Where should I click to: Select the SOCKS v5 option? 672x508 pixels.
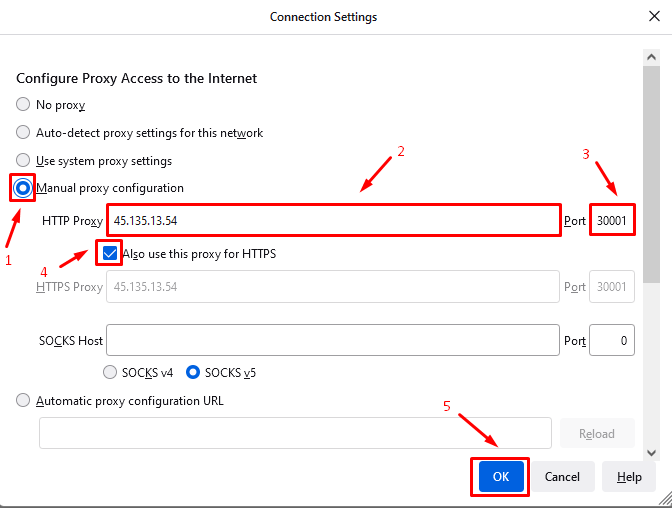pyautogui.click(x=193, y=372)
